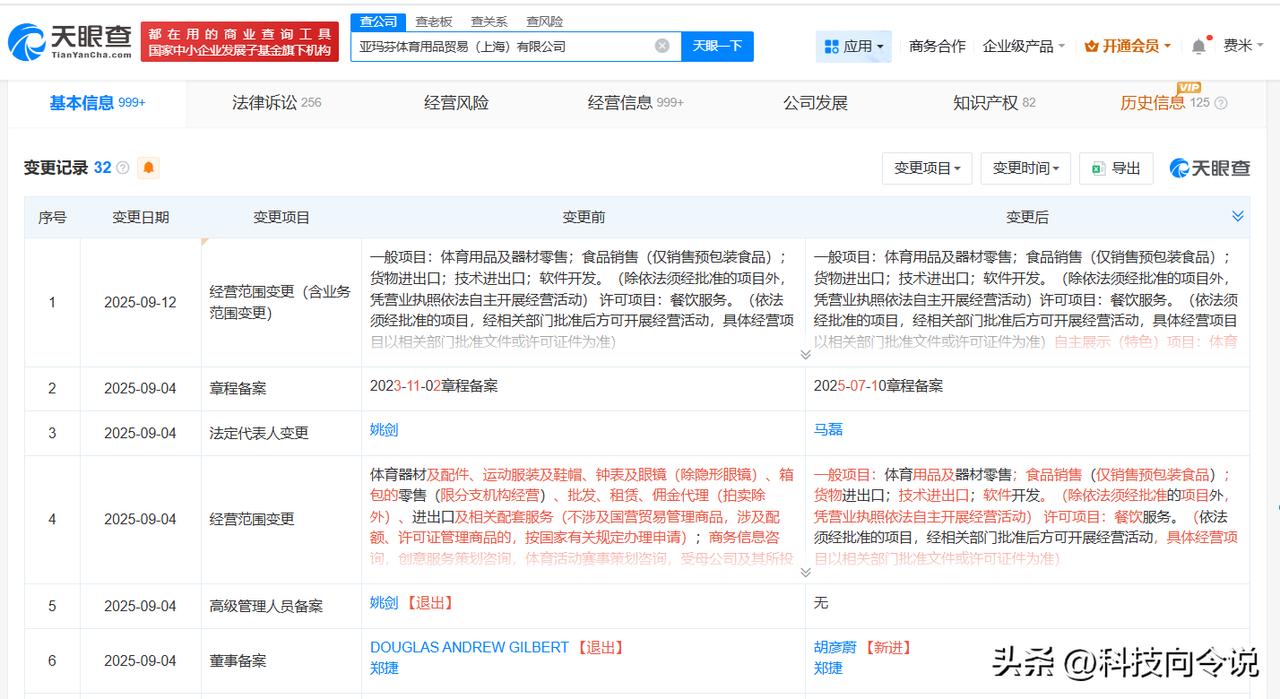The width and height of the screenshot is (1280, 699).
Task: Select the 法律诉讼 tab
Action: [x=276, y=103]
